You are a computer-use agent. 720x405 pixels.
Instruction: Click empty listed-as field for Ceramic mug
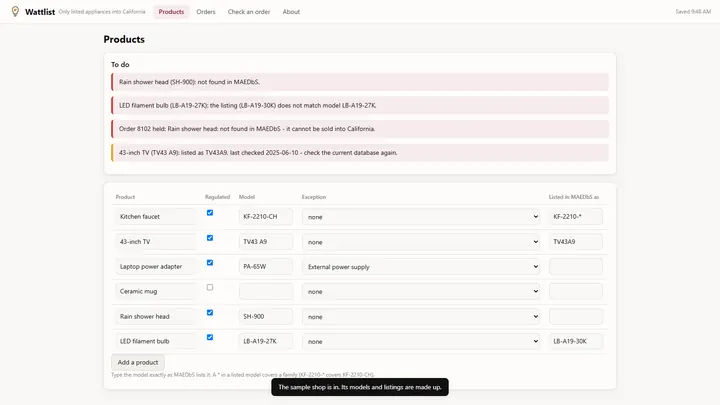tap(576, 292)
